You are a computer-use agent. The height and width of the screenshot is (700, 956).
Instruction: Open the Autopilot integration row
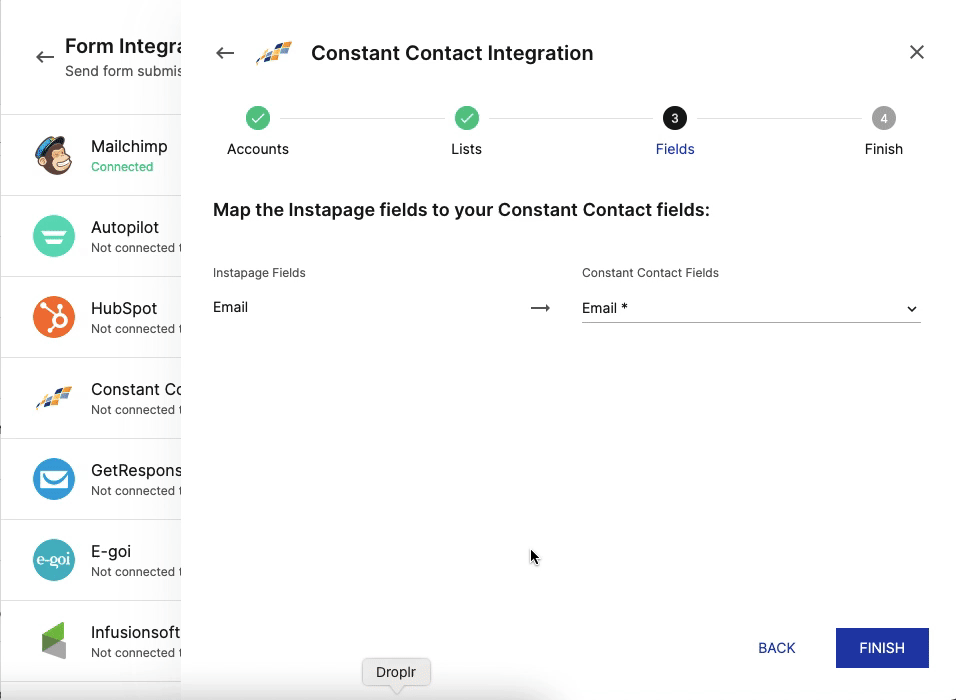pos(91,236)
